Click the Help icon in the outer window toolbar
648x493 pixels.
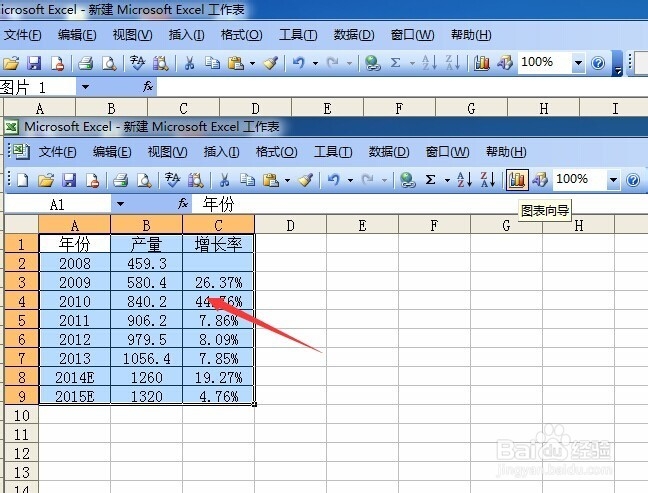pos(598,63)
